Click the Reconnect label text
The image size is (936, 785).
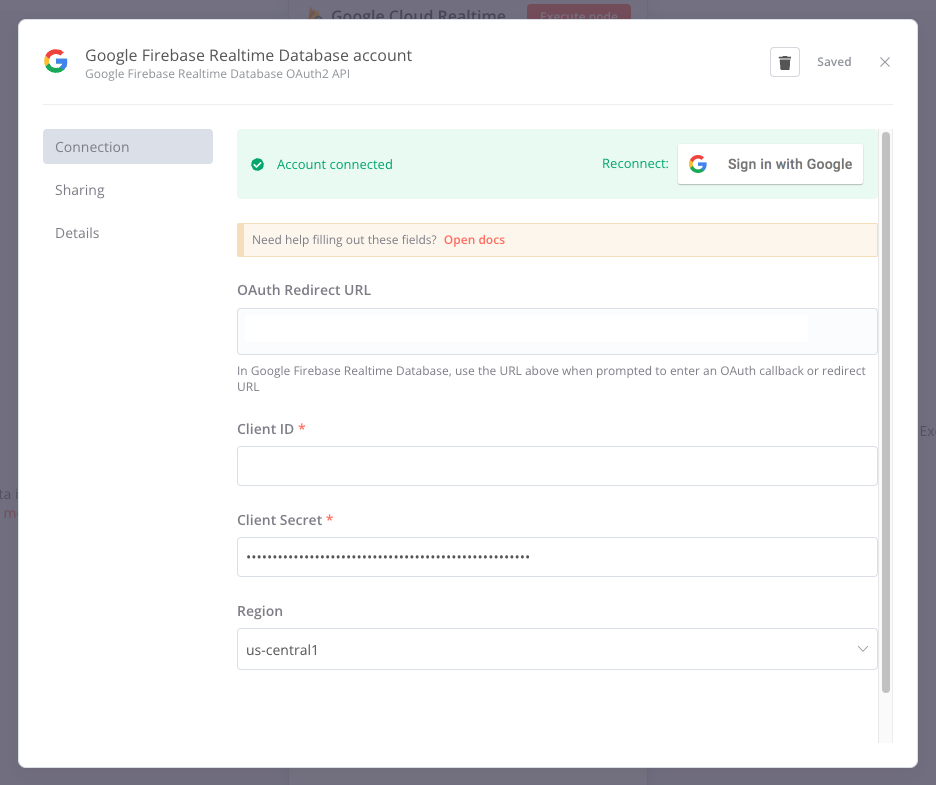pos(635,164)
